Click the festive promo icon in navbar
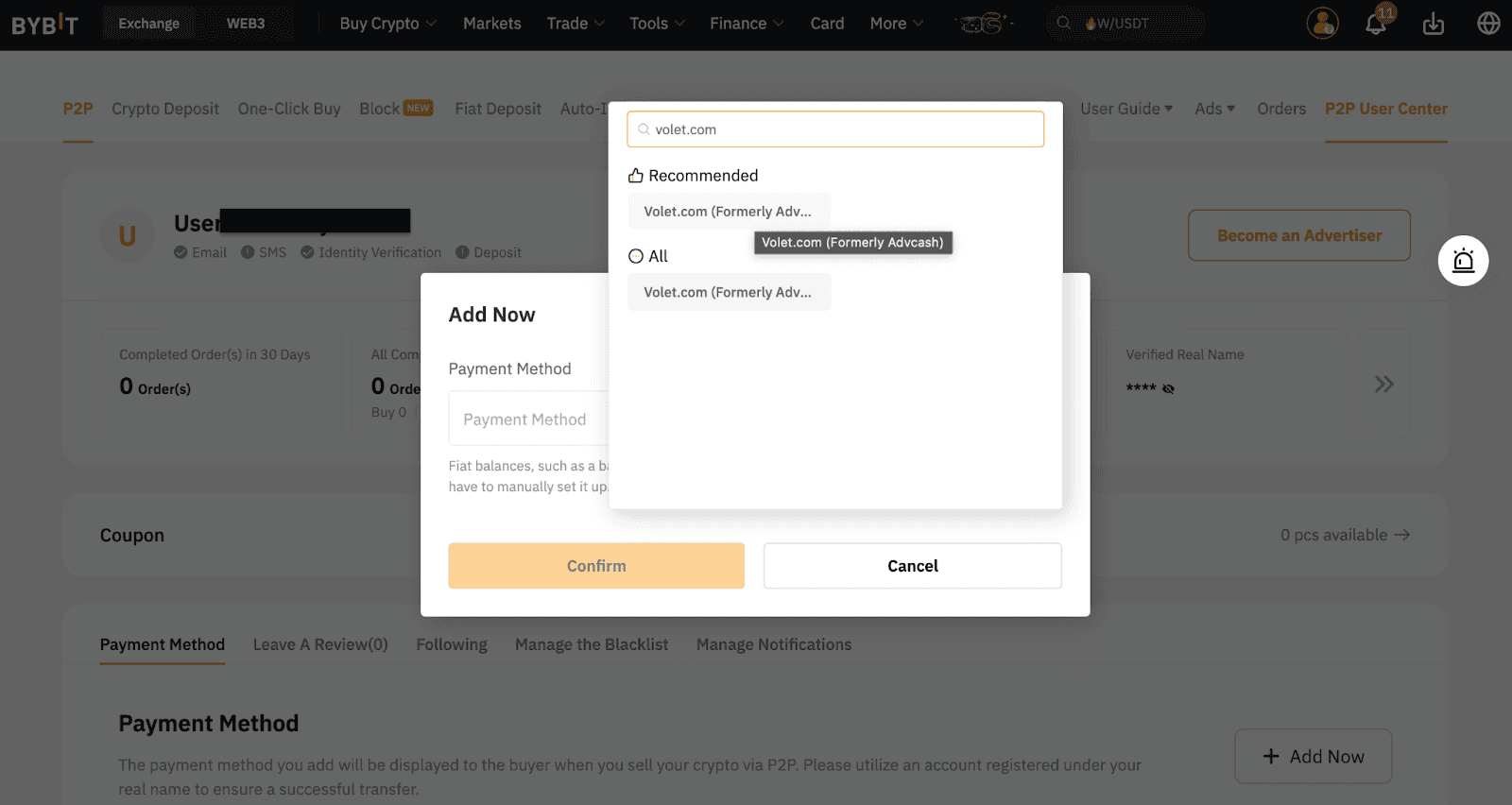Viewport: 1512px width, 805px height. coord(984,23)
